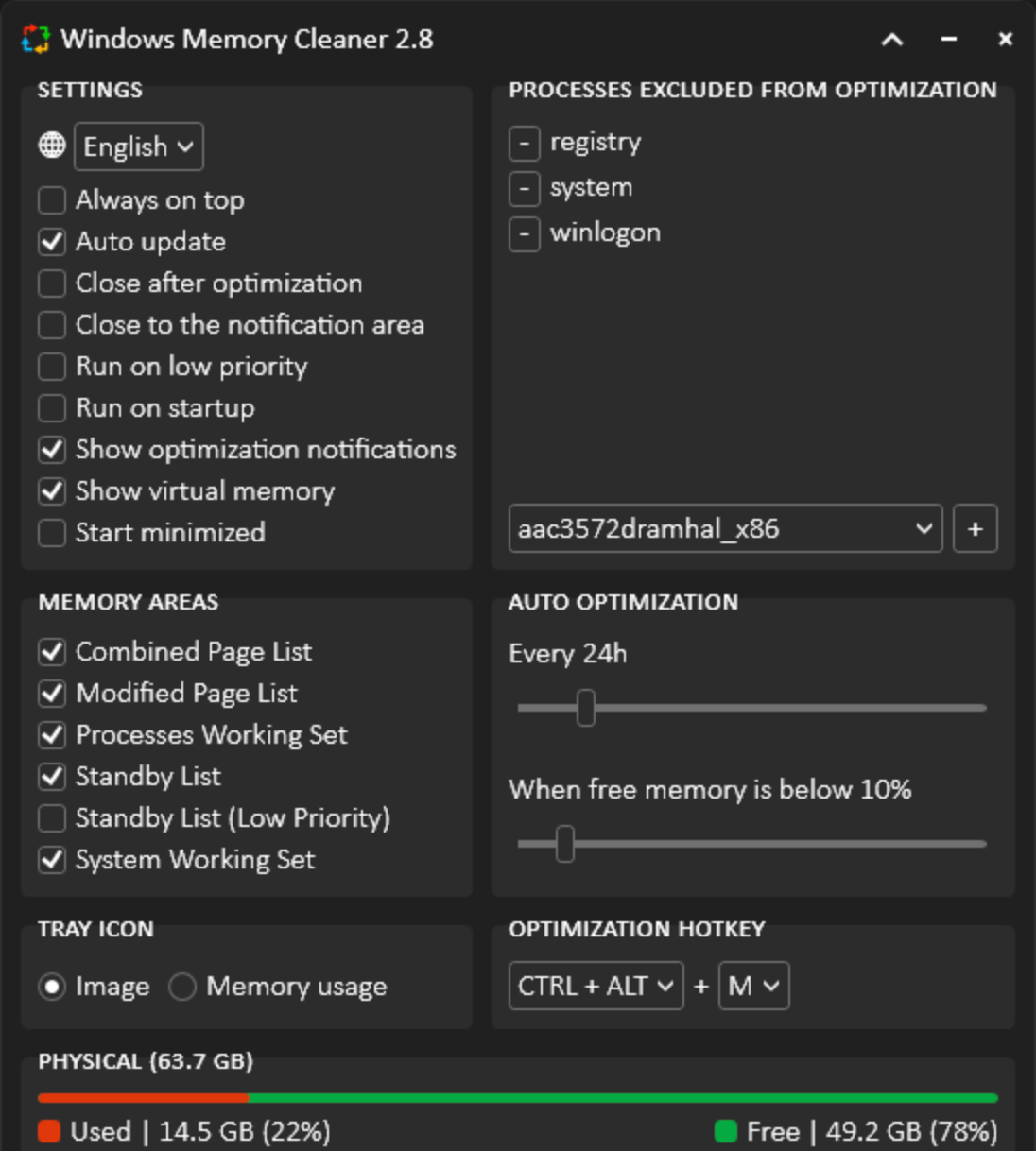Remove registry from excluded processes
This screenshot has width=1036, height=1151.
525,144
